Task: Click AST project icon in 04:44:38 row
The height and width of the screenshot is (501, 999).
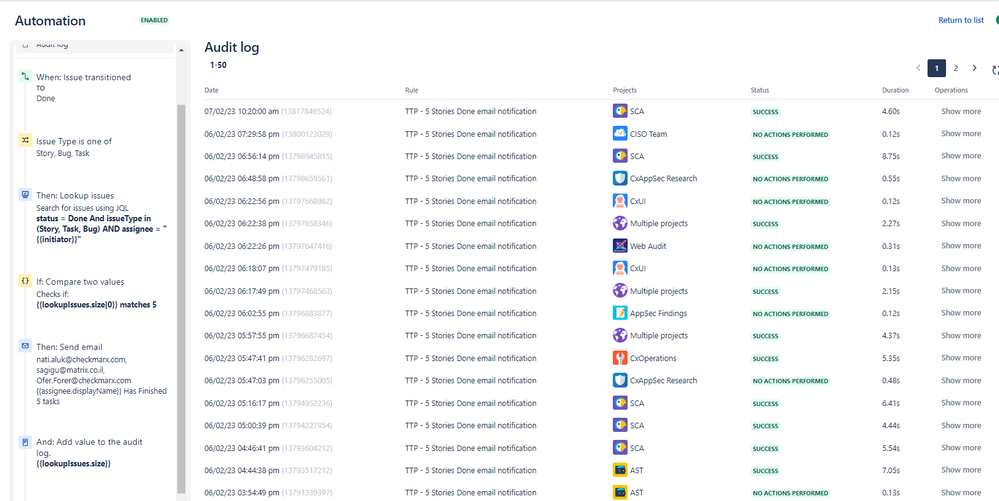Action: click(x=620, y=470)
